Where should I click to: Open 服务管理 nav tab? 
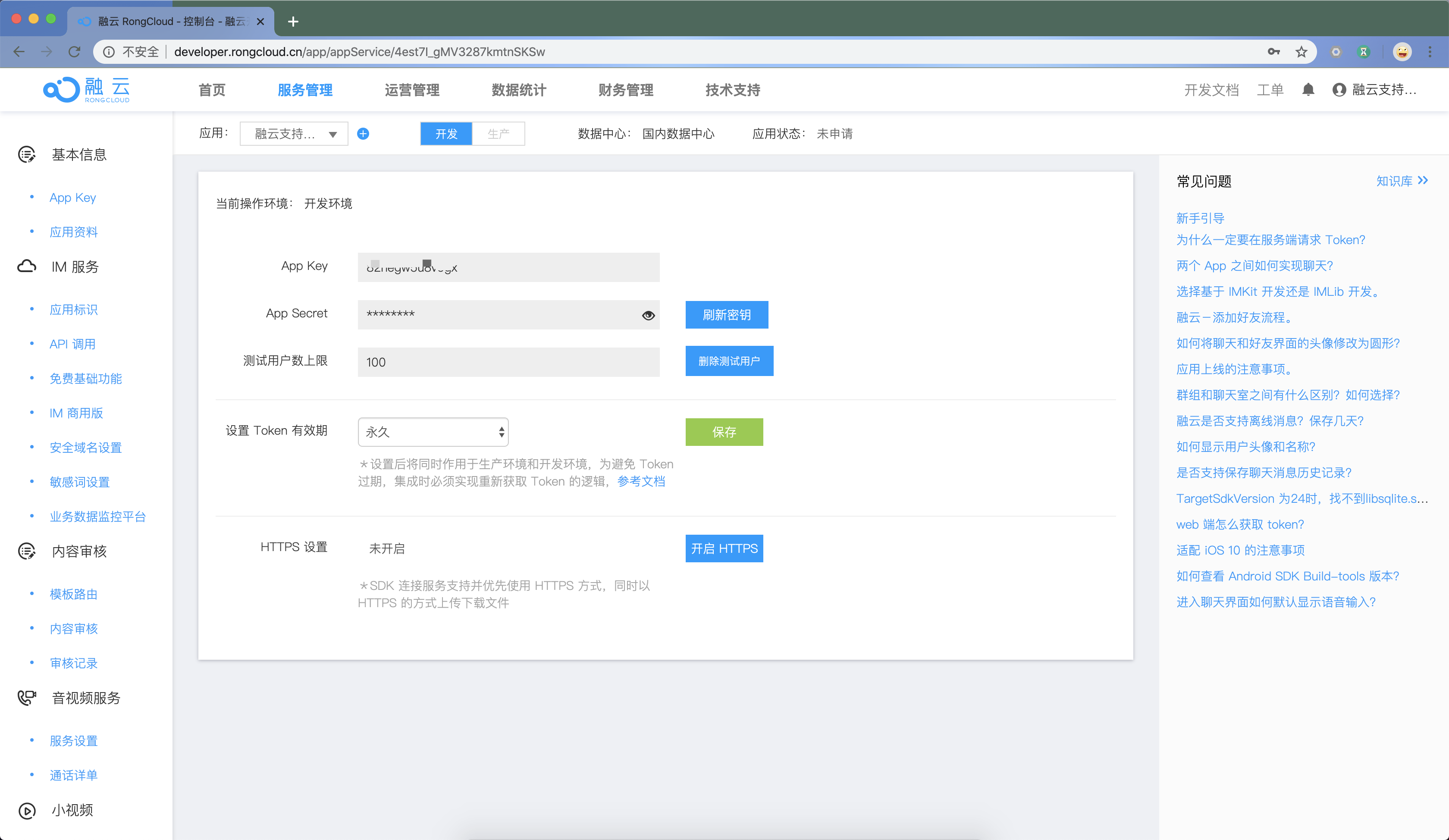tap(305, 90)
